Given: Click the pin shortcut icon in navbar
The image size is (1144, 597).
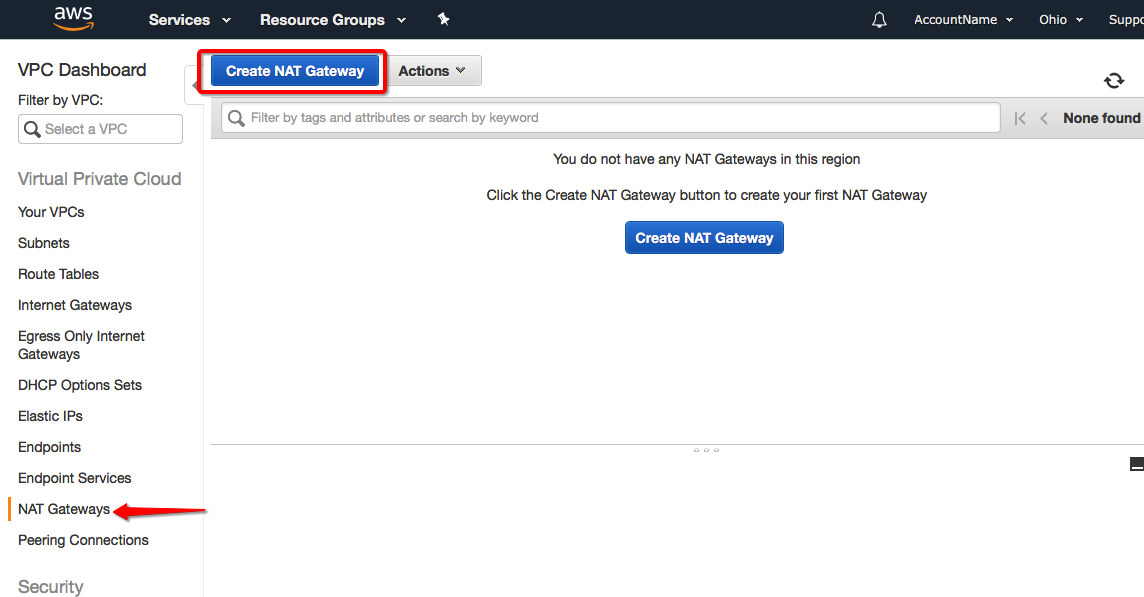Looking at the screenshot, I should pyautogui.click(x=443, y=20).
